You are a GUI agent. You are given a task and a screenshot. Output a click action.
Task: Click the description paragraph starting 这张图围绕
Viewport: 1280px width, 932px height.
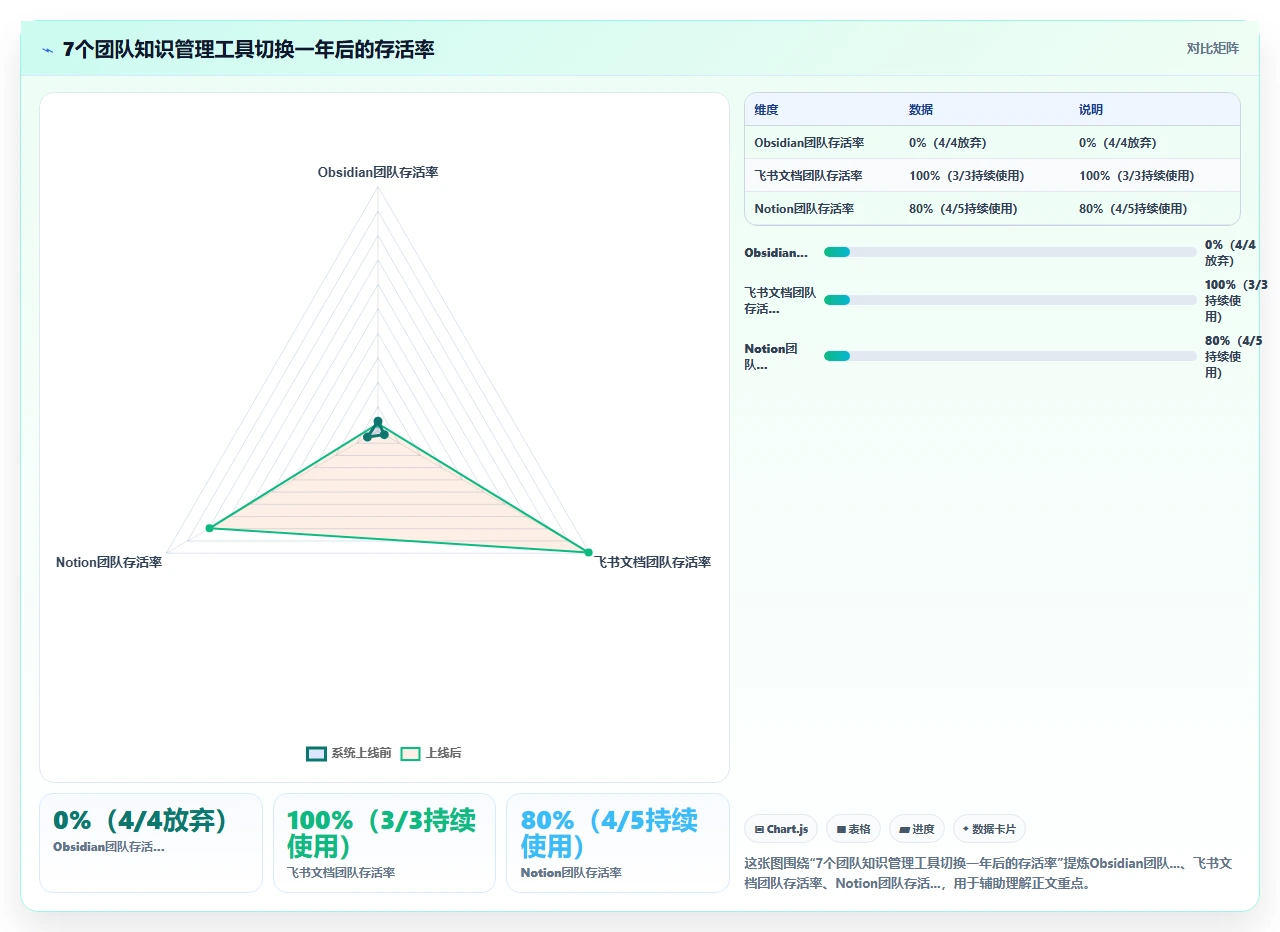click(988, 873)
